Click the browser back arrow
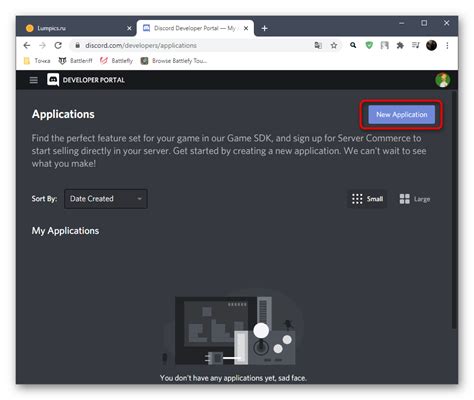Image resolution: width=474 pixels, height=400 pixels. 27,45
